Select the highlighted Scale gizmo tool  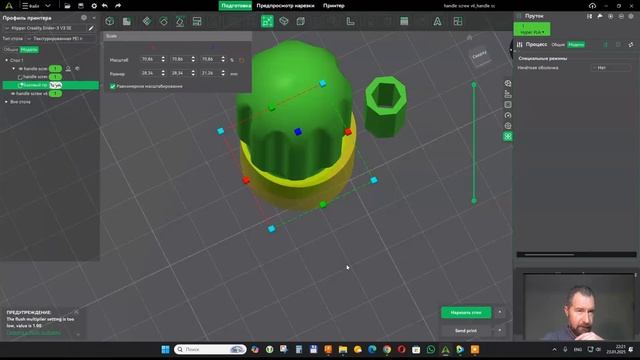pos(267,21)
